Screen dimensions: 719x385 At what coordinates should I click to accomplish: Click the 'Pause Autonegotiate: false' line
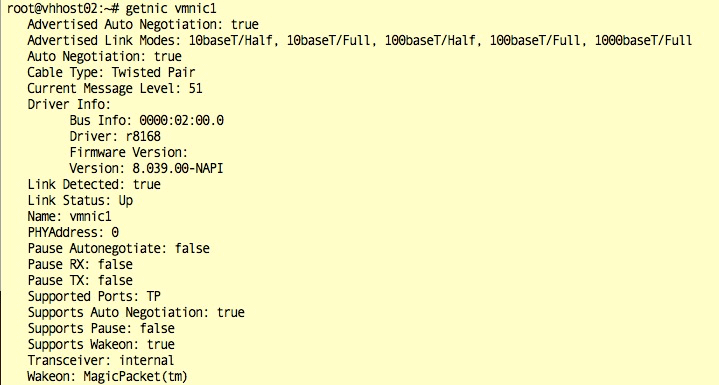coord(119,248)
